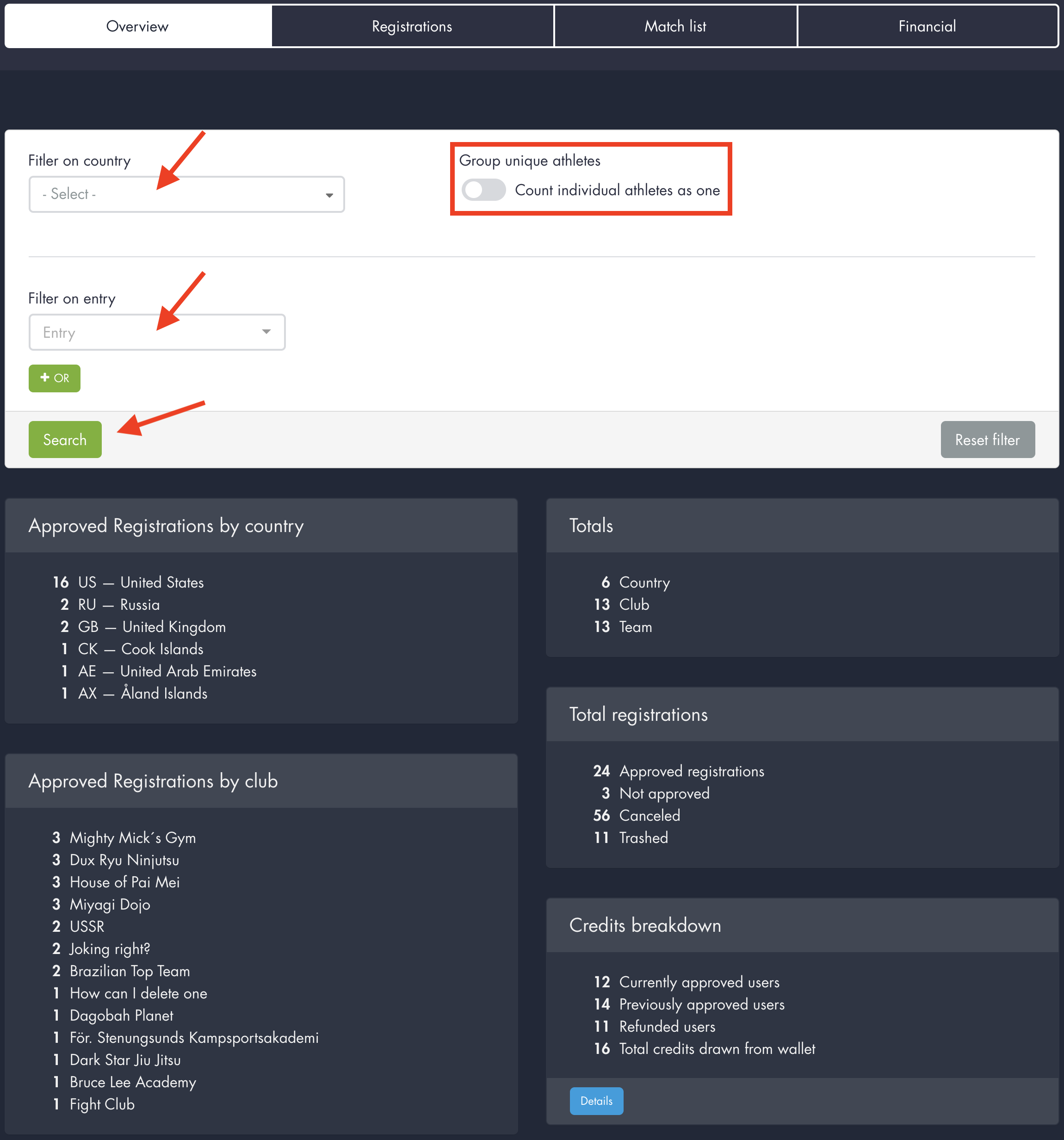Click the plus icon on OR button
The image size is (1064, 1140).
[x=45, y=378]
